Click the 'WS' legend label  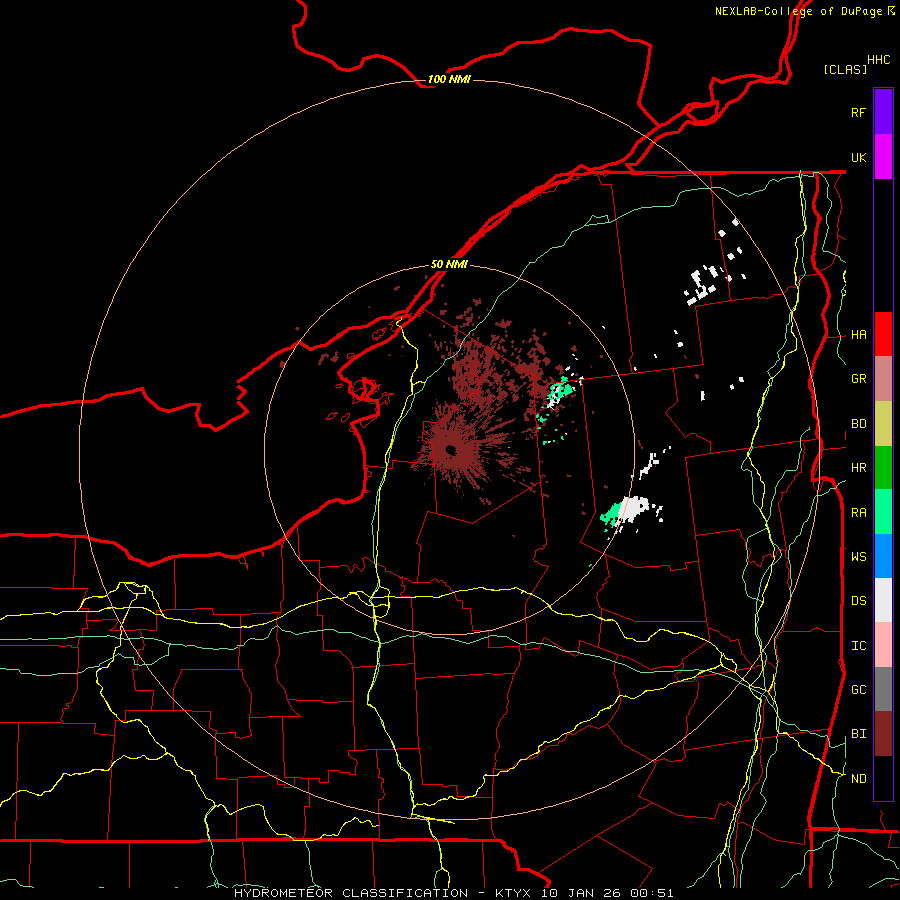tap(858, 556)
